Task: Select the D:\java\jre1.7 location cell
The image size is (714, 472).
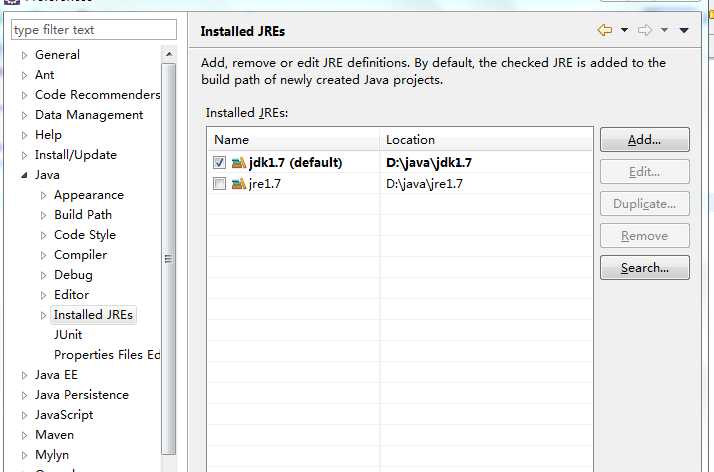Action: tap(424, 184)
